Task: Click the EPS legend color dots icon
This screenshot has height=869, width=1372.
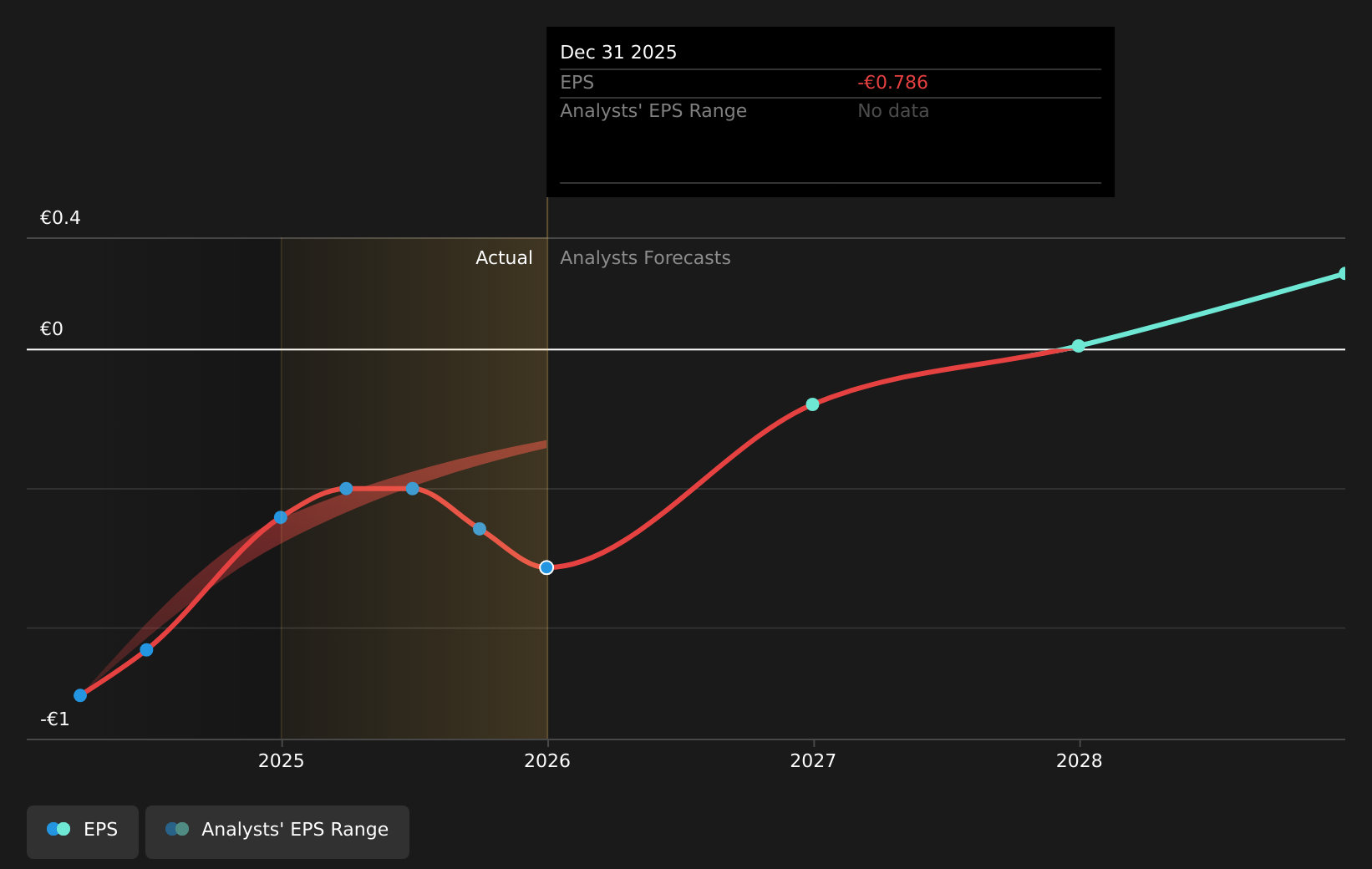Action: (58, 829)
